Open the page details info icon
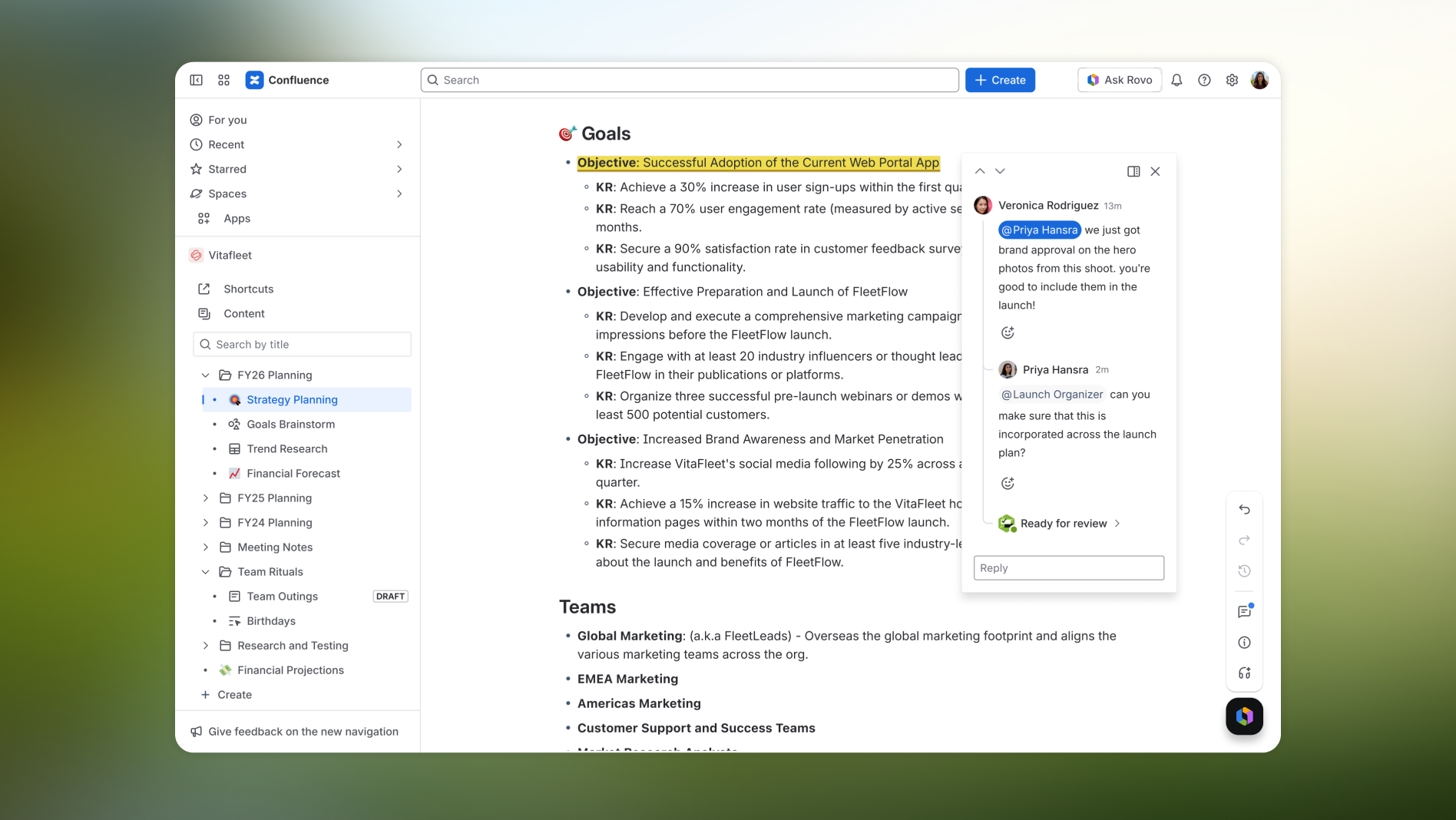The image size is (1456, 820). pyautogui.click(x=1244, y=643)
